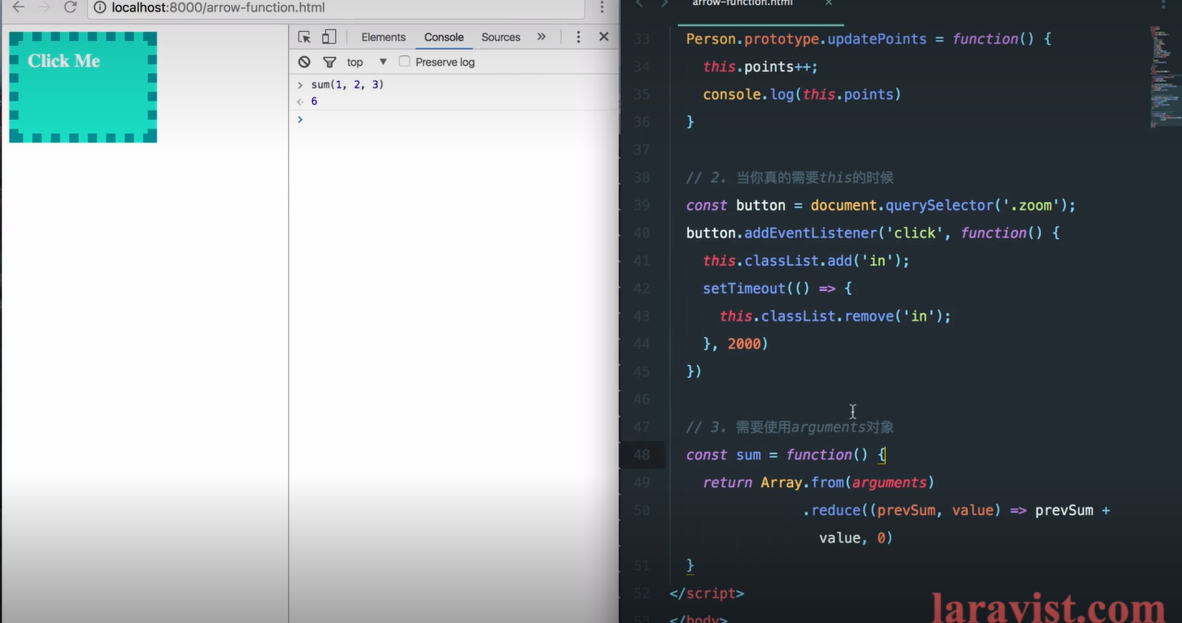
Task: Navigate forward in the editor history
Action: pos(664,3)
